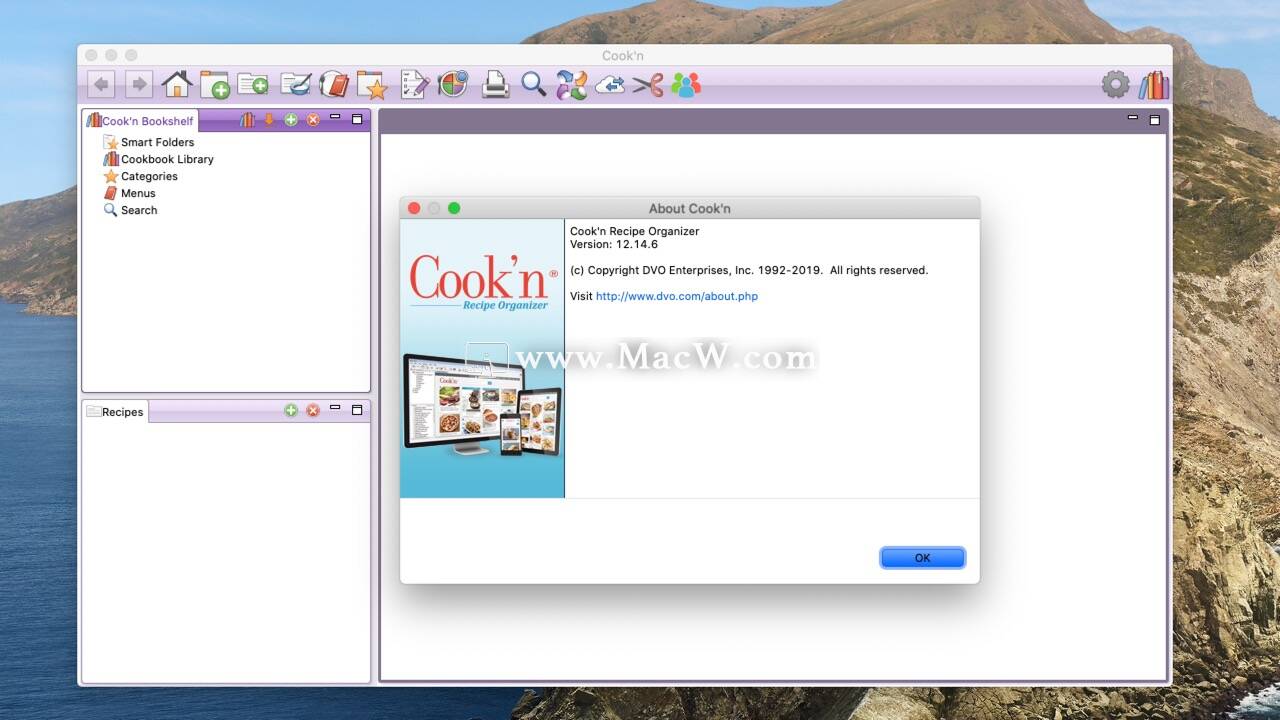Go forward with the right arrow toolbar button
Viewport: 1280px width, 720px height.
[139, 84]
